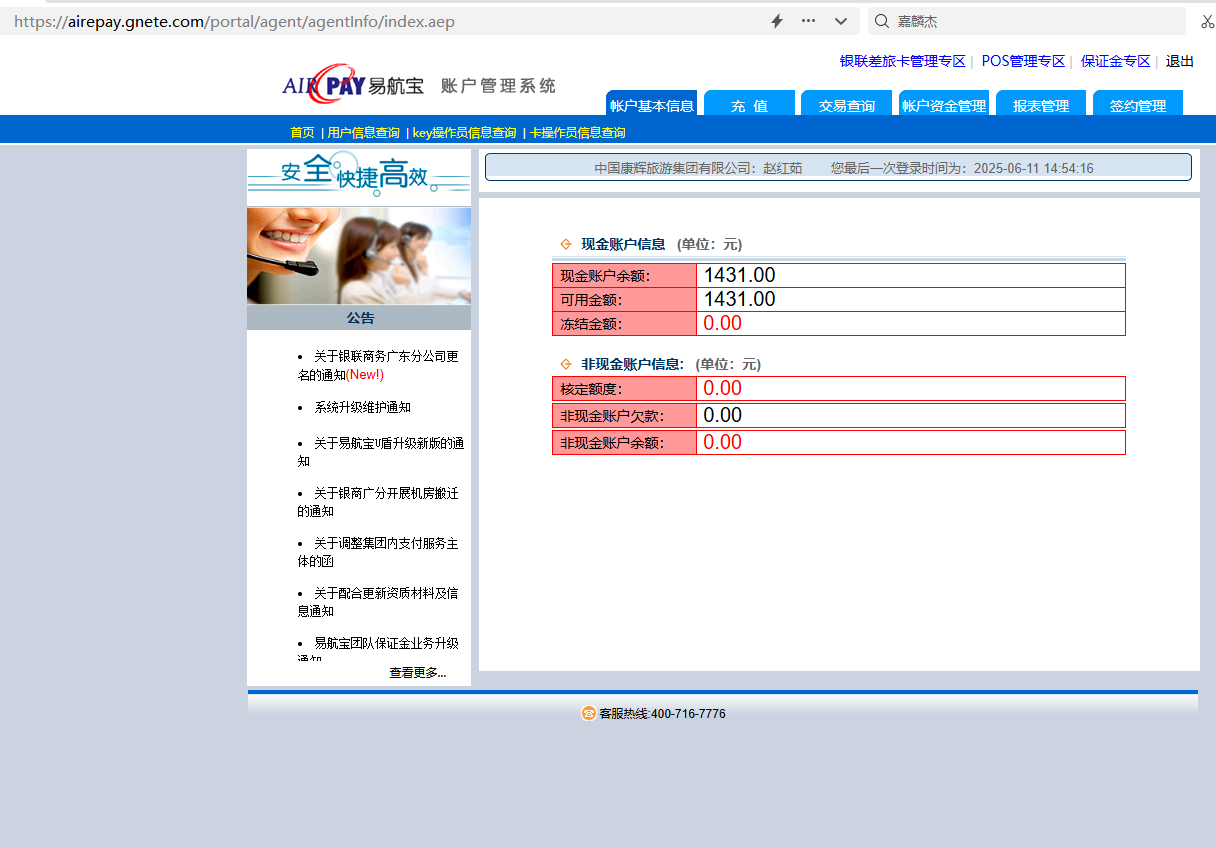Click 用户信息查询 in the submenu

[x=363, y=132]
